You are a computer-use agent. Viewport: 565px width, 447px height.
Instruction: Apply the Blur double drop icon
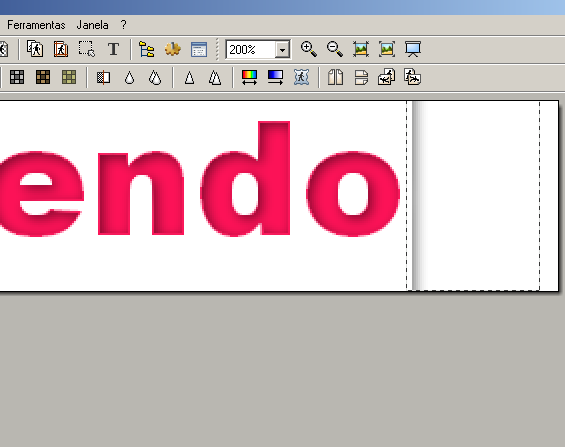coord(155,77)
